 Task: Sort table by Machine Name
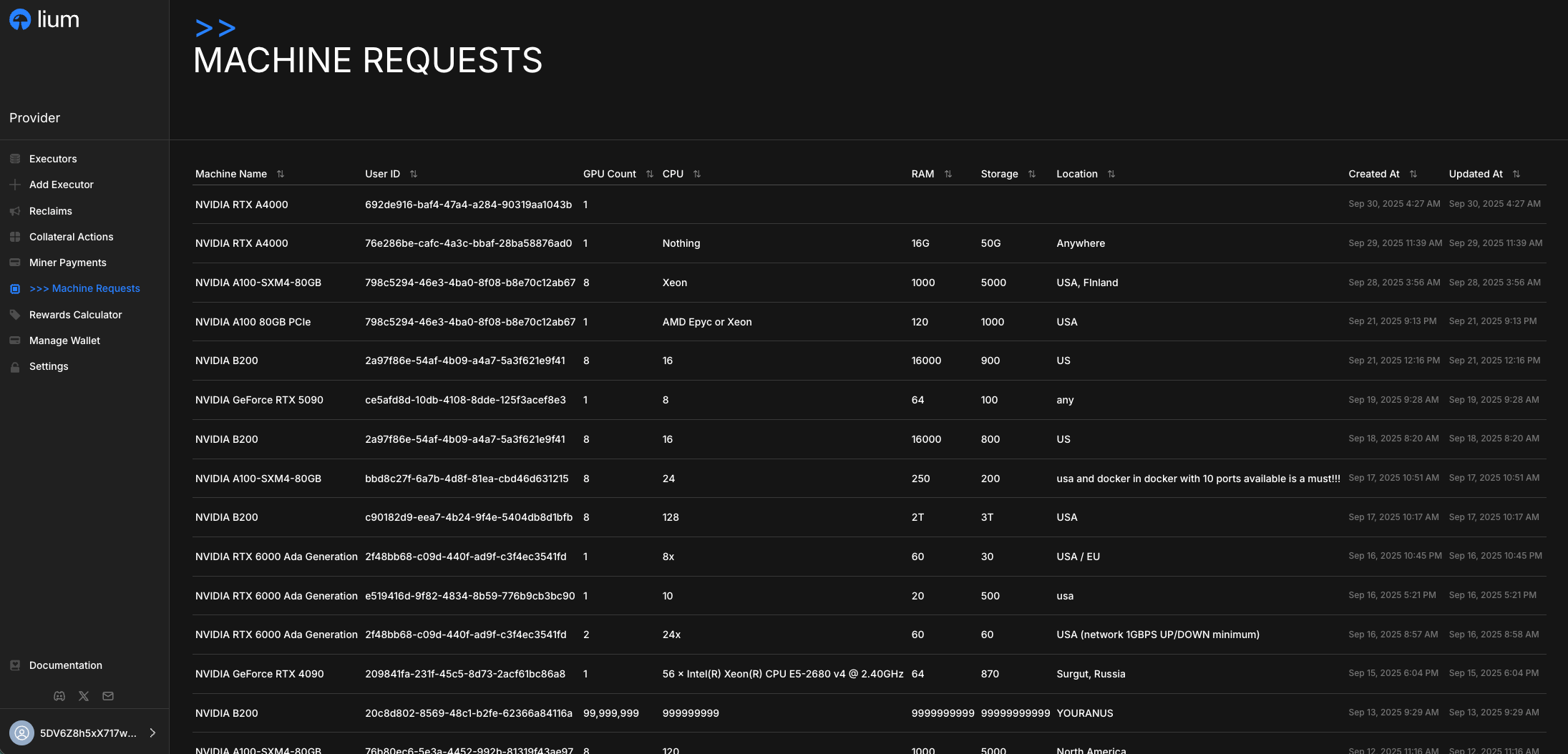(x=281, y=174)
